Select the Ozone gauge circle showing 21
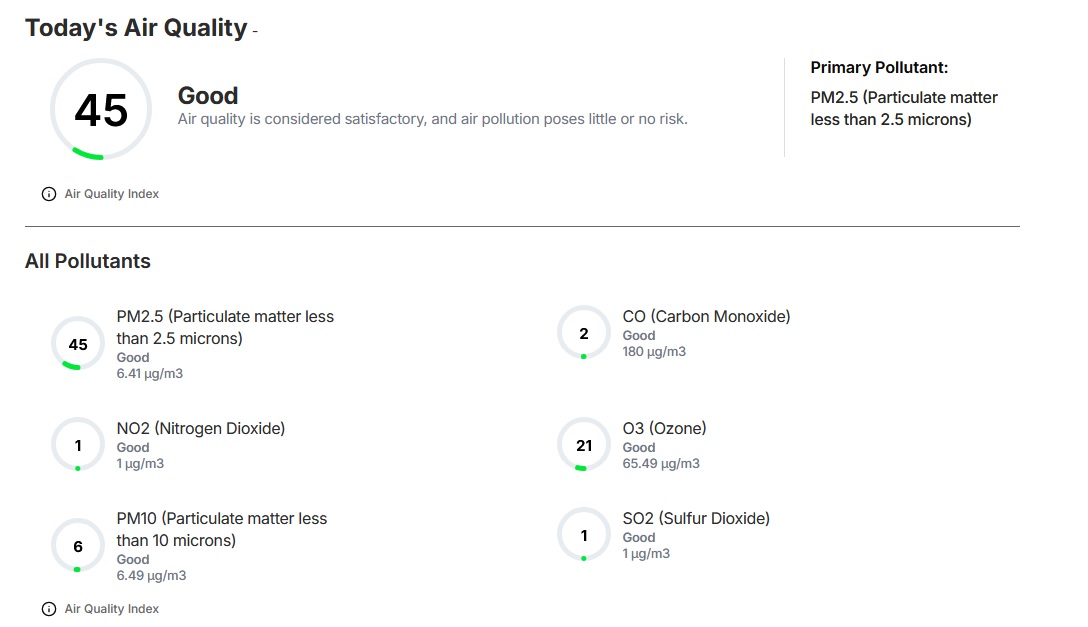 tap(584, 445)
